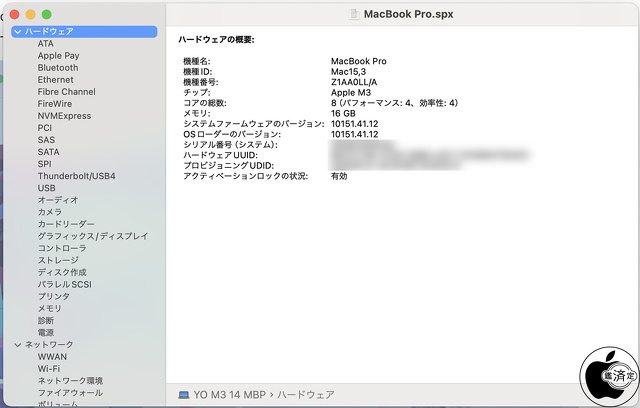Viewport: 640px width, 408px height.
Task: Minimize the window with the yellow button
Action: (31, 15)
